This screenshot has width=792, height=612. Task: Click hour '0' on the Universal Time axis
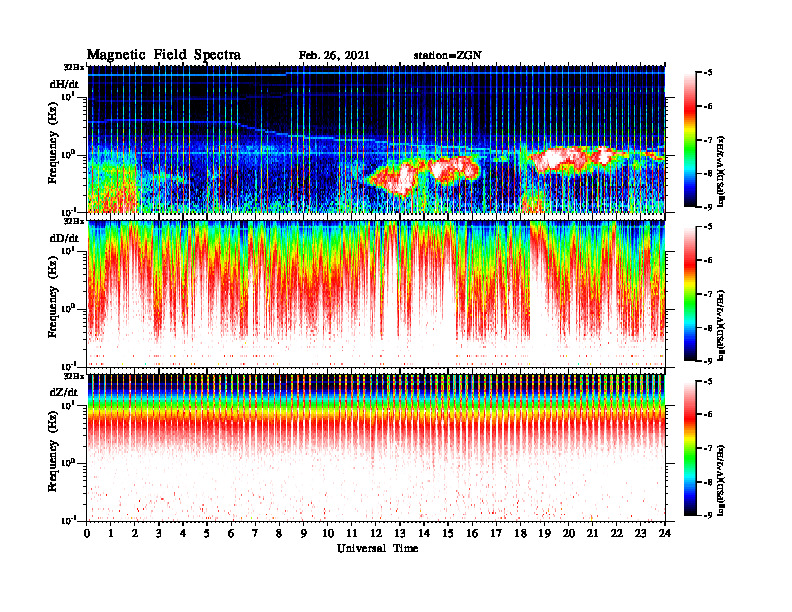click(x=87, y=533)
